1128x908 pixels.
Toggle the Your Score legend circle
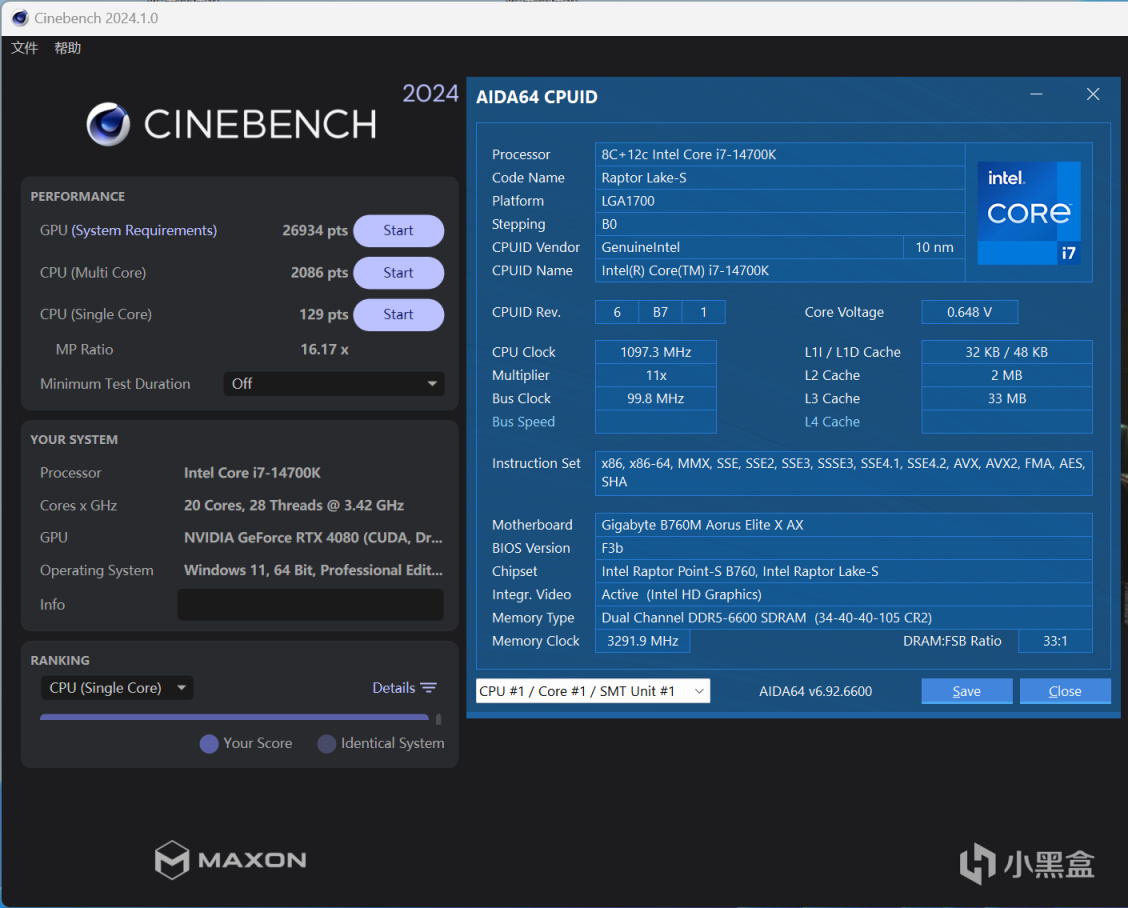point(209,744)
